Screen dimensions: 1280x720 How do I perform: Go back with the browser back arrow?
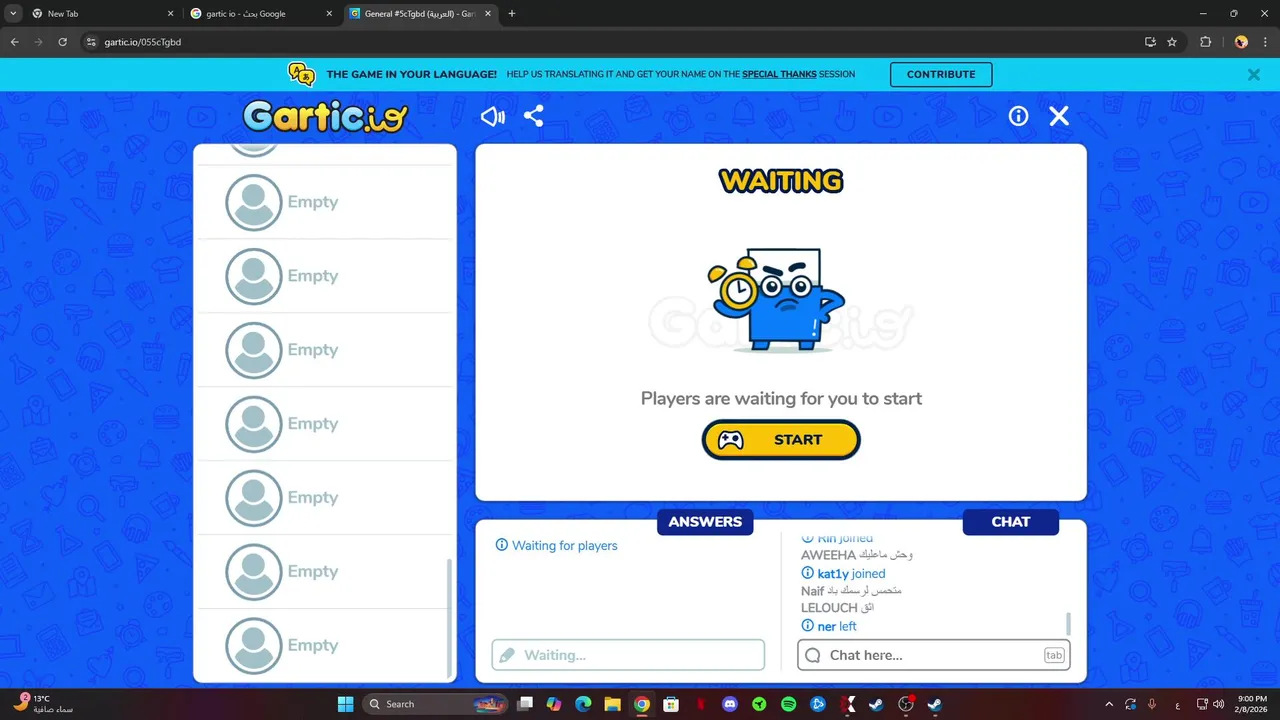14,42
